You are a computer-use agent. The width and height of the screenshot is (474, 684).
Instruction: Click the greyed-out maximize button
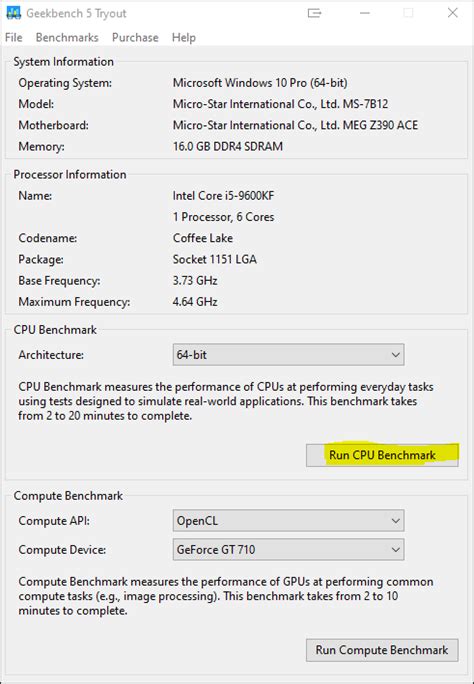click(x=408, y=13)
